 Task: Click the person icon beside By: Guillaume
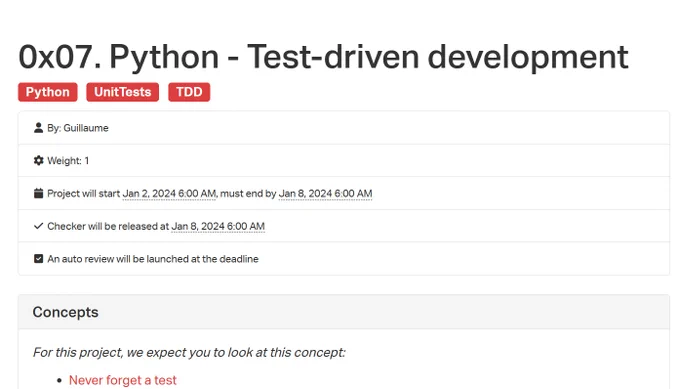point(38,128)
